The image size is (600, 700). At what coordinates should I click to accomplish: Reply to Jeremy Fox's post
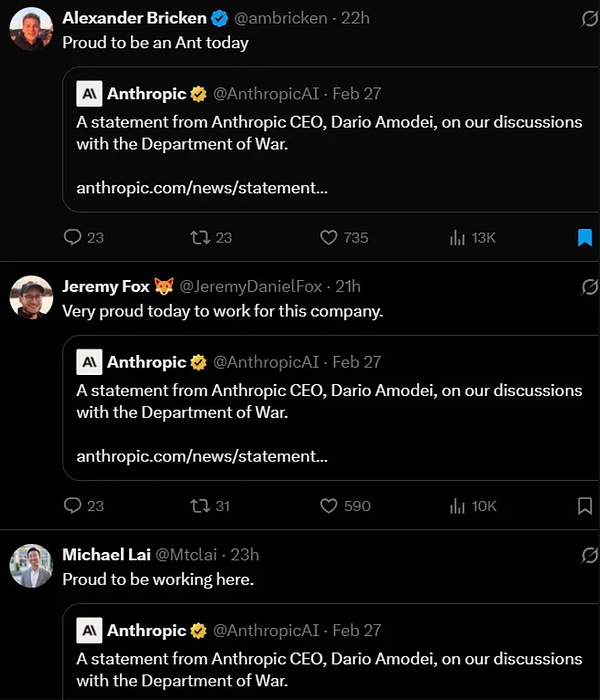pyautogui.click(x=72, y=506)
